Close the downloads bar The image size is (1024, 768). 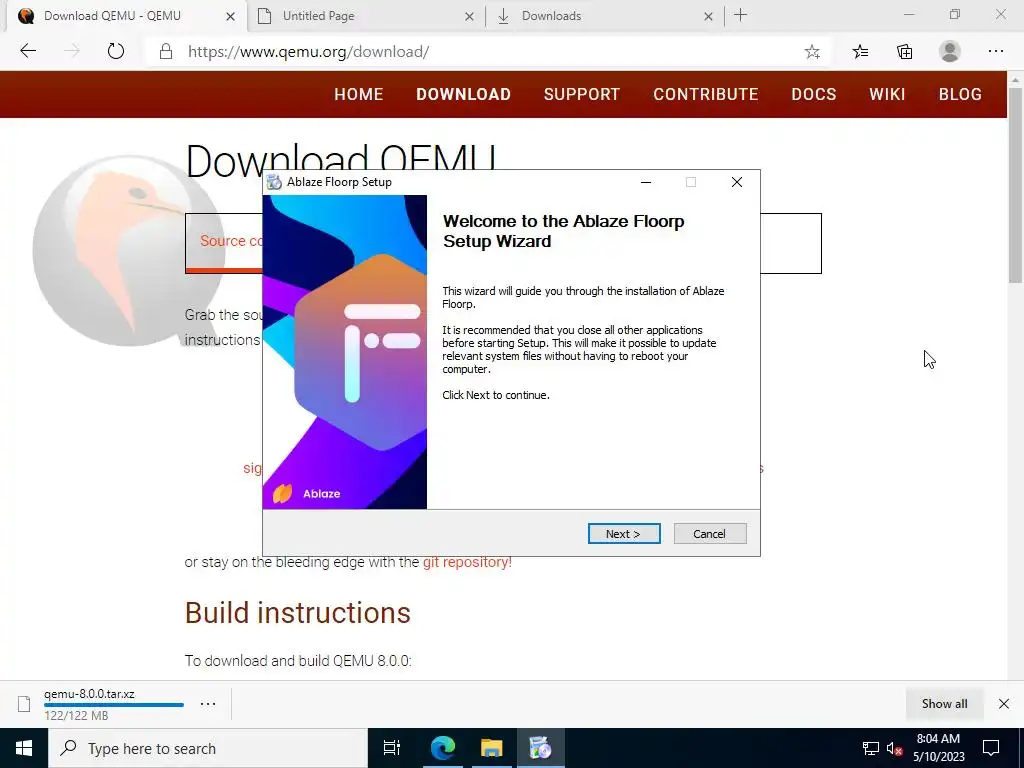[1004, 703]
